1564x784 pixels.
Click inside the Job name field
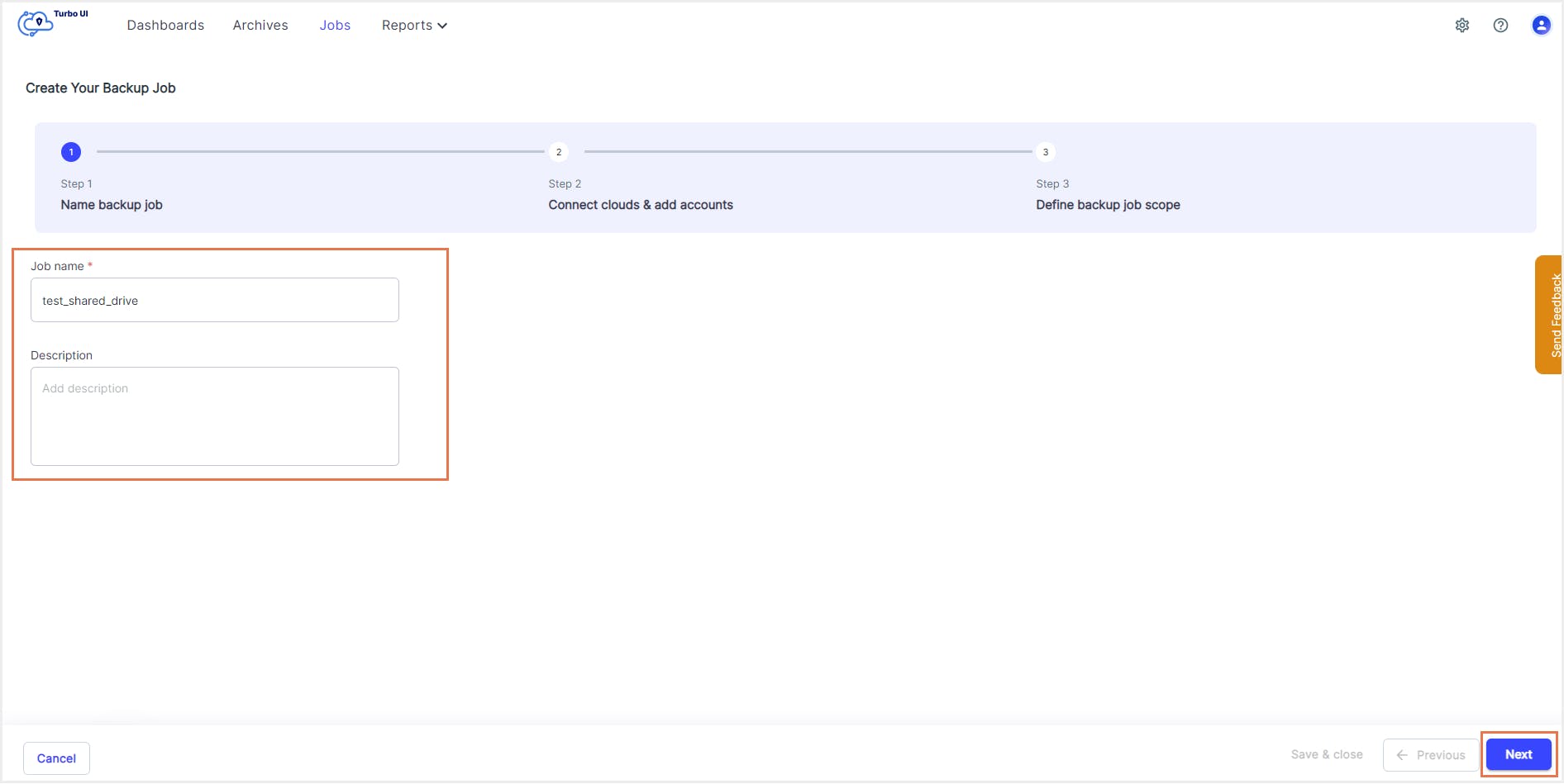214,300
